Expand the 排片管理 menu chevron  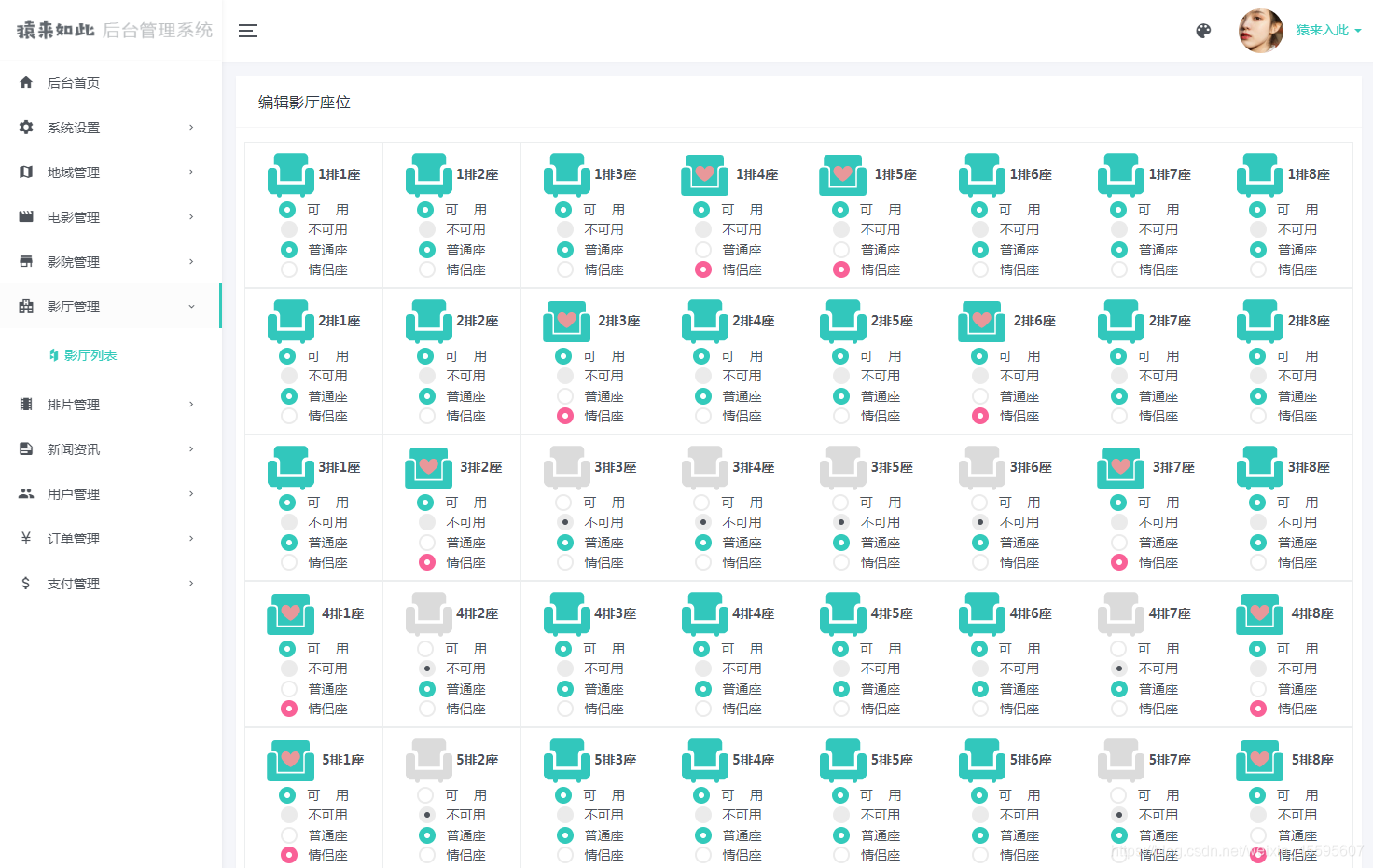(191, 405)
